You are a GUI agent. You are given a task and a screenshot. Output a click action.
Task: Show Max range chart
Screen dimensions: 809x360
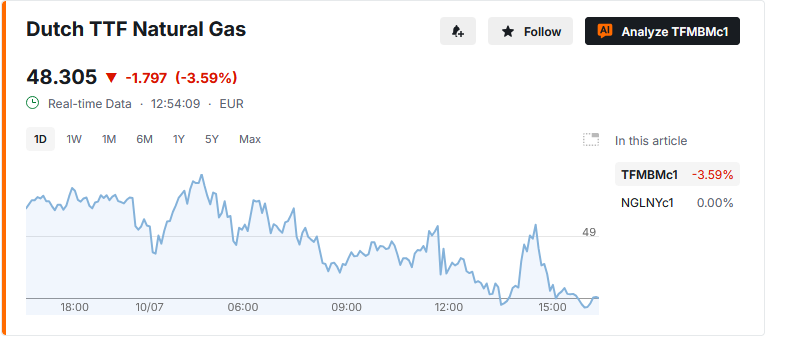click(x=250, y=139)
